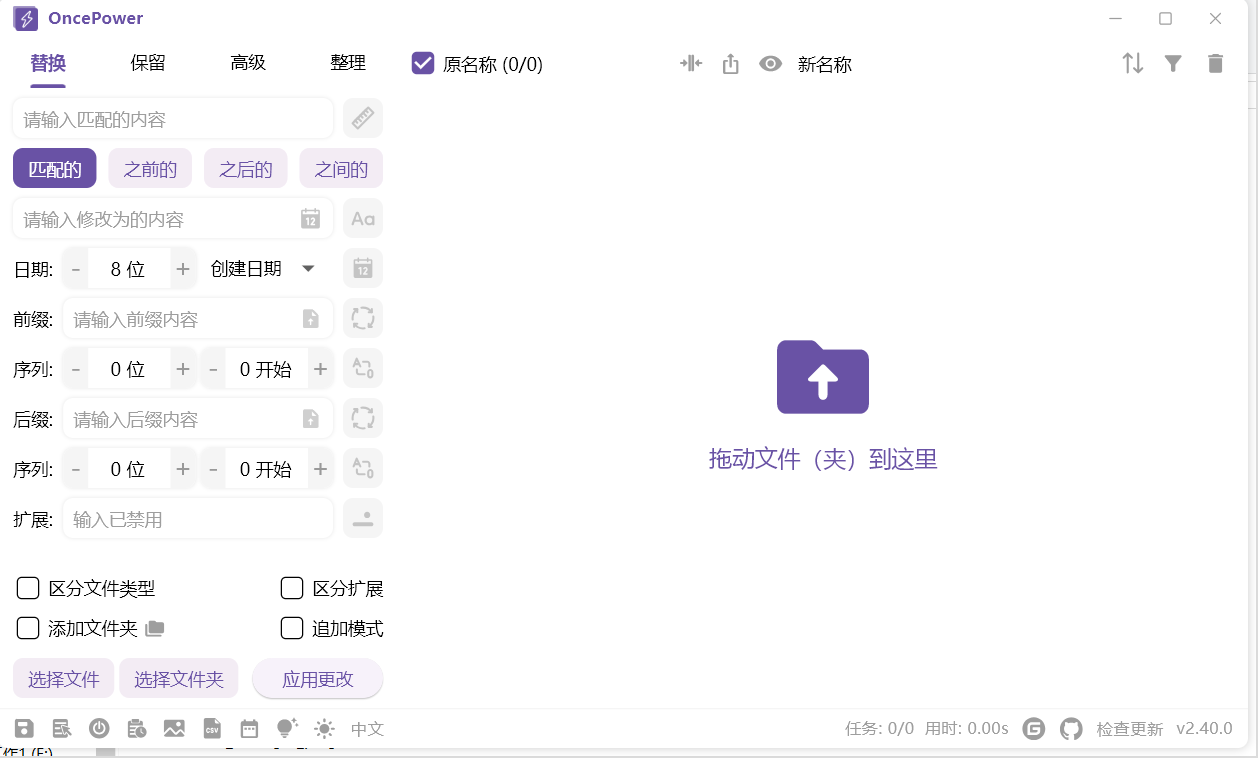Click the brightness sun icon in status bar

[x=324, y=728]
